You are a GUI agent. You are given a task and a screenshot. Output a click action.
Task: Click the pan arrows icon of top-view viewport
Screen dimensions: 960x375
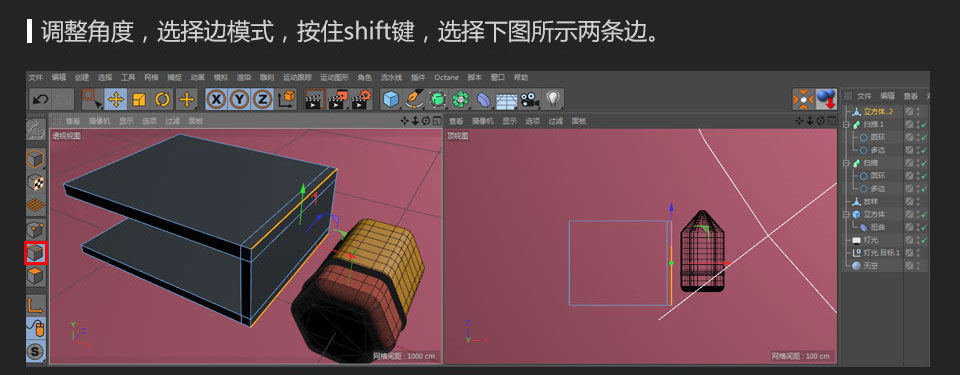800,121
